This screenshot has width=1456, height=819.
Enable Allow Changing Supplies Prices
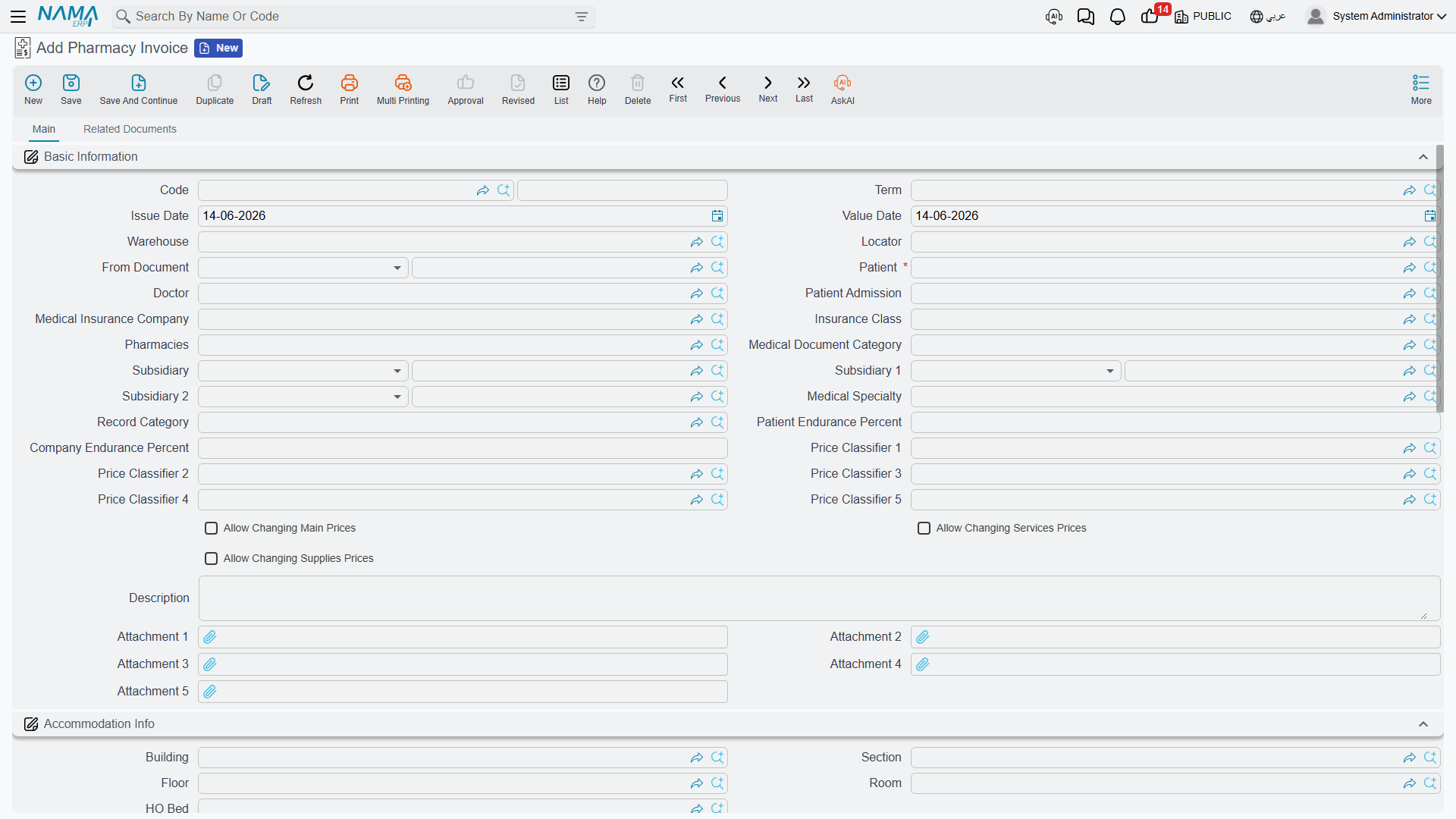(x=212, y=559)
